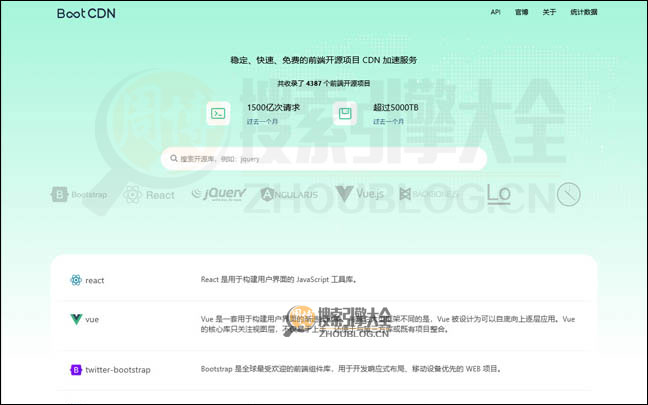648x405 pixels.
Task: Click the terminal icon beside 1500亿次请求
Action: pyautogui.click(x=218, y=113)
